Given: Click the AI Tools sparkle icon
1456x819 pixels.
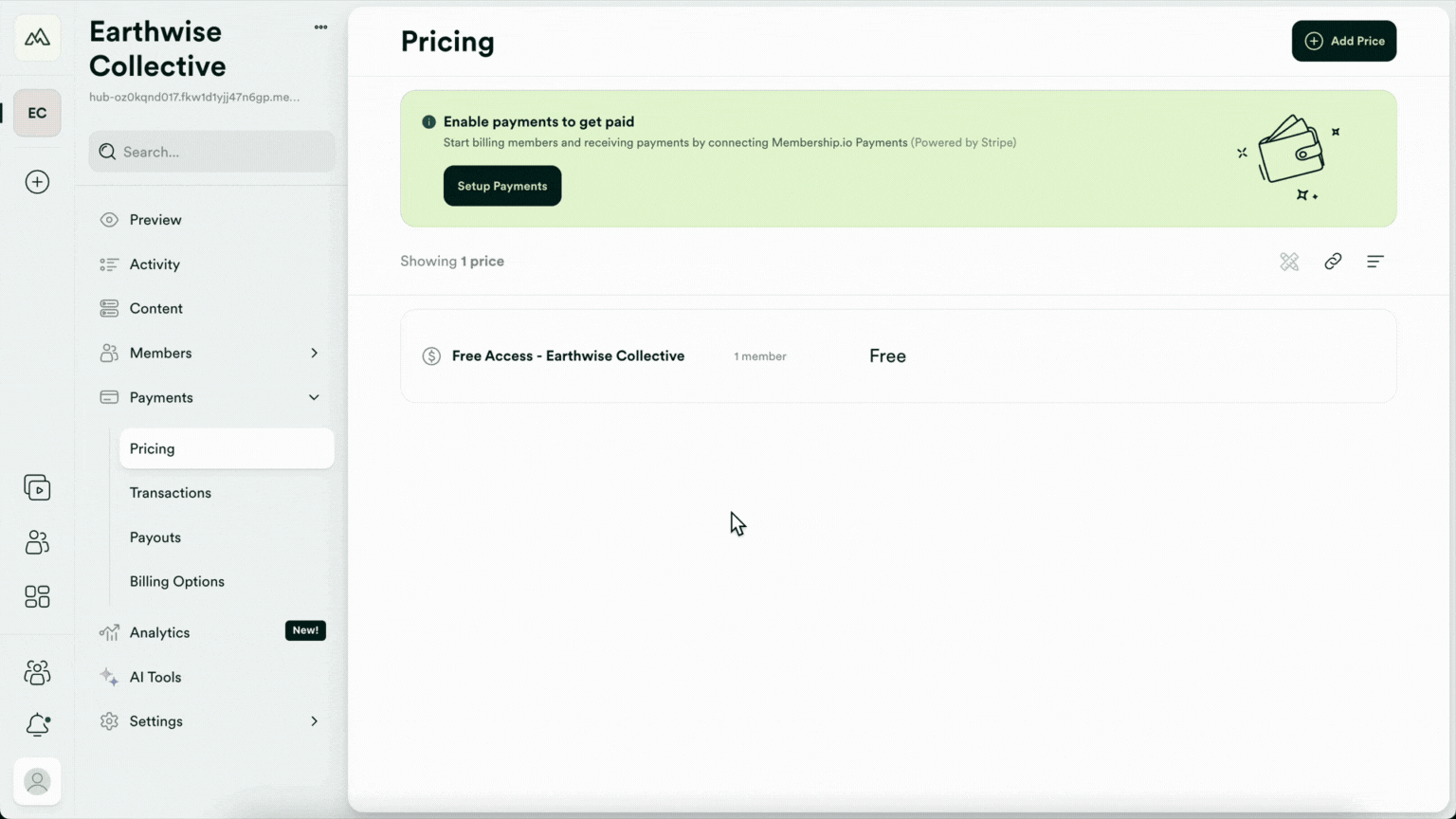Looking at the screenshot, I should [x=109, y=677].
